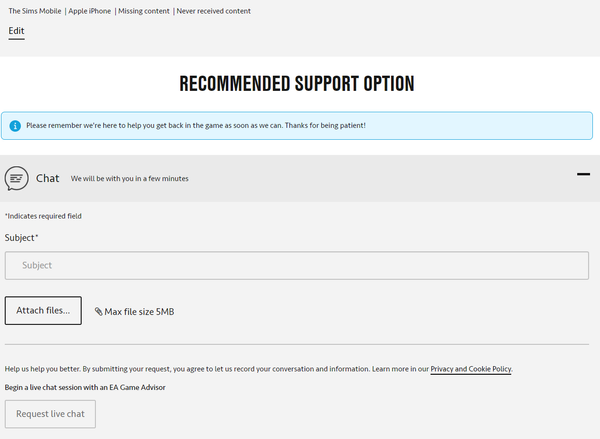Click the 'Begin a live chat session' text
Screen dimensions: 600x439
85,387
